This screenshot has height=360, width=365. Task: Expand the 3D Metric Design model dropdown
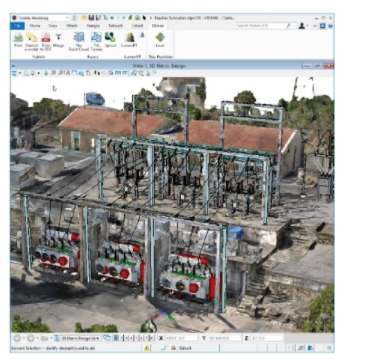coord(77,338)
